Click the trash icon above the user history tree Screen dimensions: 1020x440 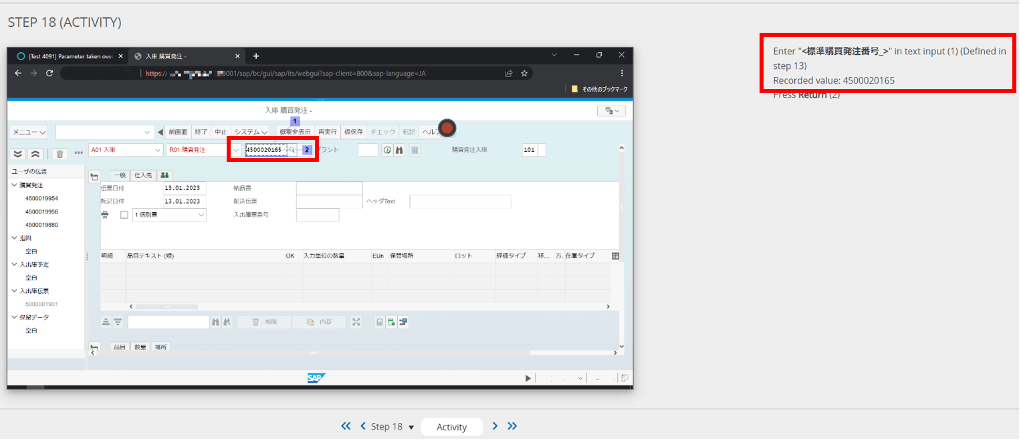click(59, 154)
